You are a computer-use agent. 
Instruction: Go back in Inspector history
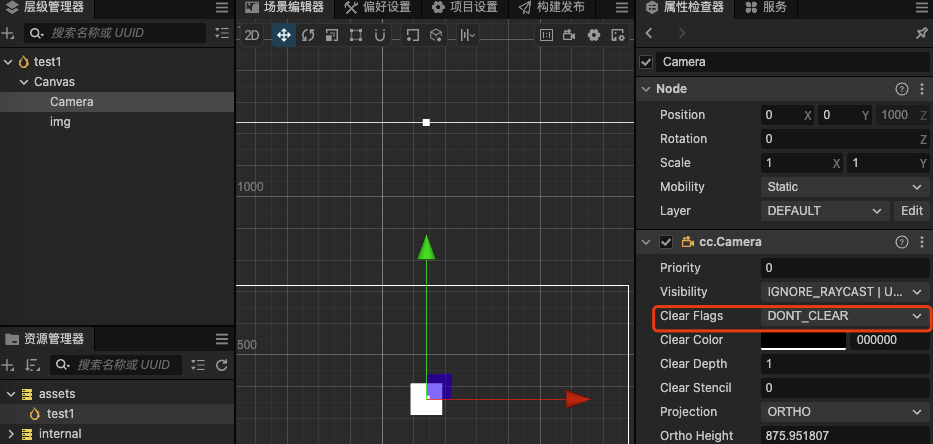[649, 33]
